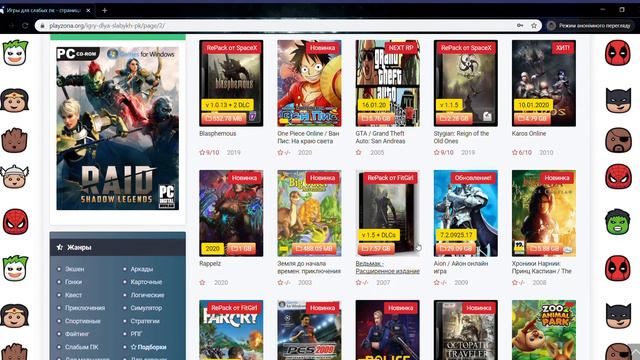This screenshot has width=640, height=360.
Task: Select the 'Аркады' genre
Action: coord(142,269)
